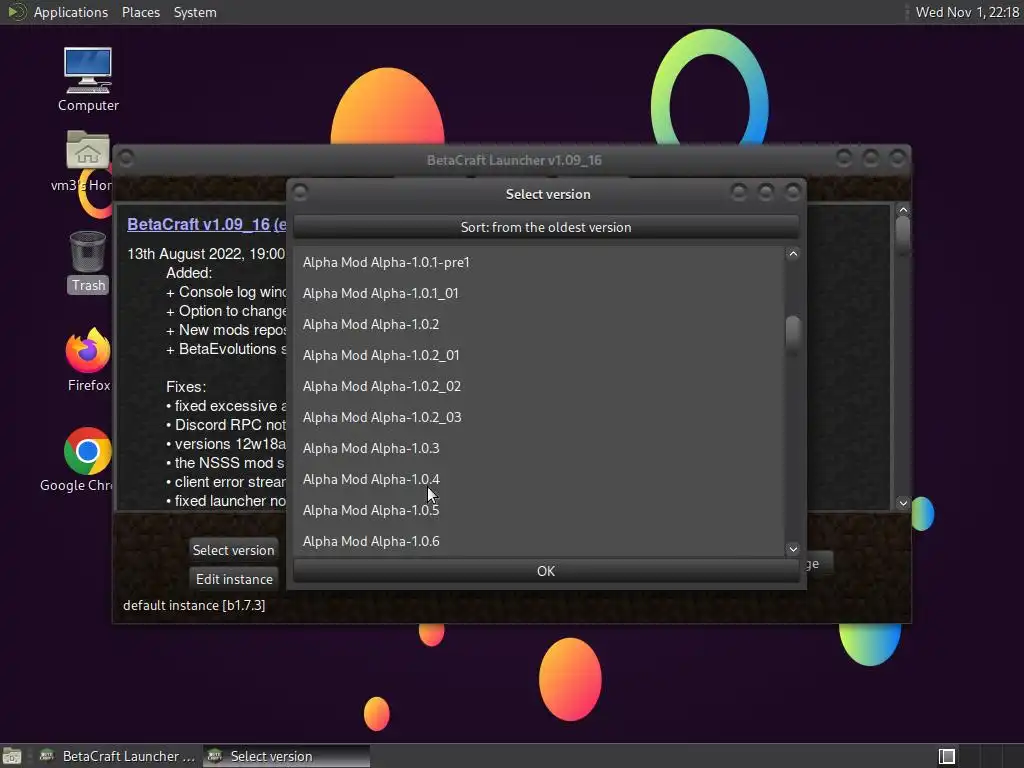This screenshot has width=1024, height=768.
Task: Click Select version button in launcher window
Action: click(x=233, y=550)
